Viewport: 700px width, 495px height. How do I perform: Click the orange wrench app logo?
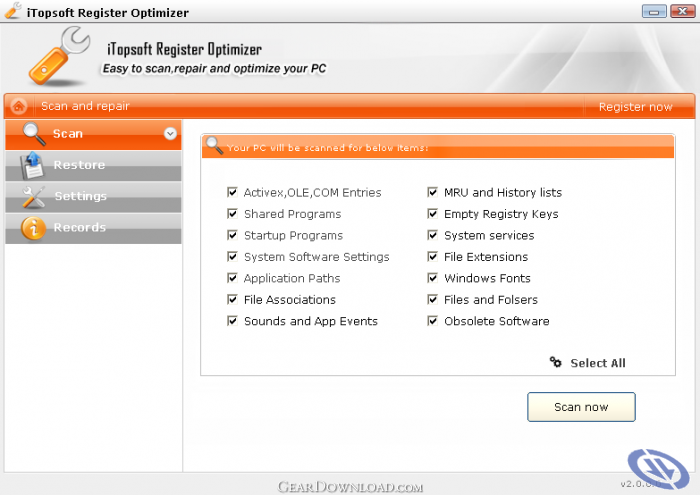[x=59, y=56]
